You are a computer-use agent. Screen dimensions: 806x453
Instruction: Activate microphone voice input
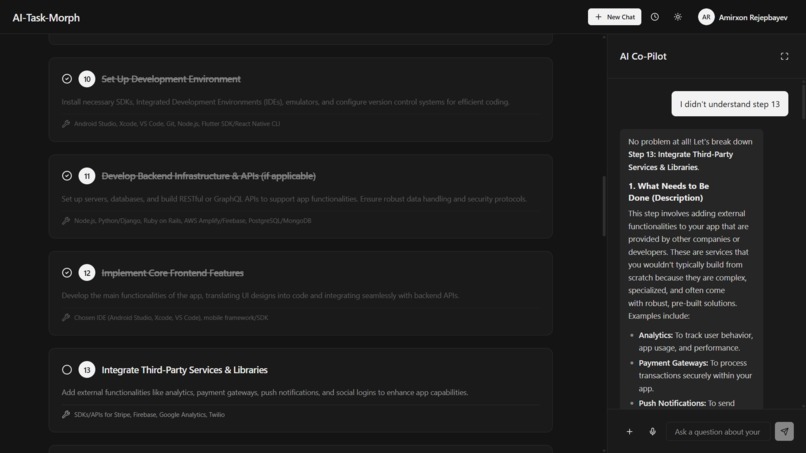(x=652, y=431)
